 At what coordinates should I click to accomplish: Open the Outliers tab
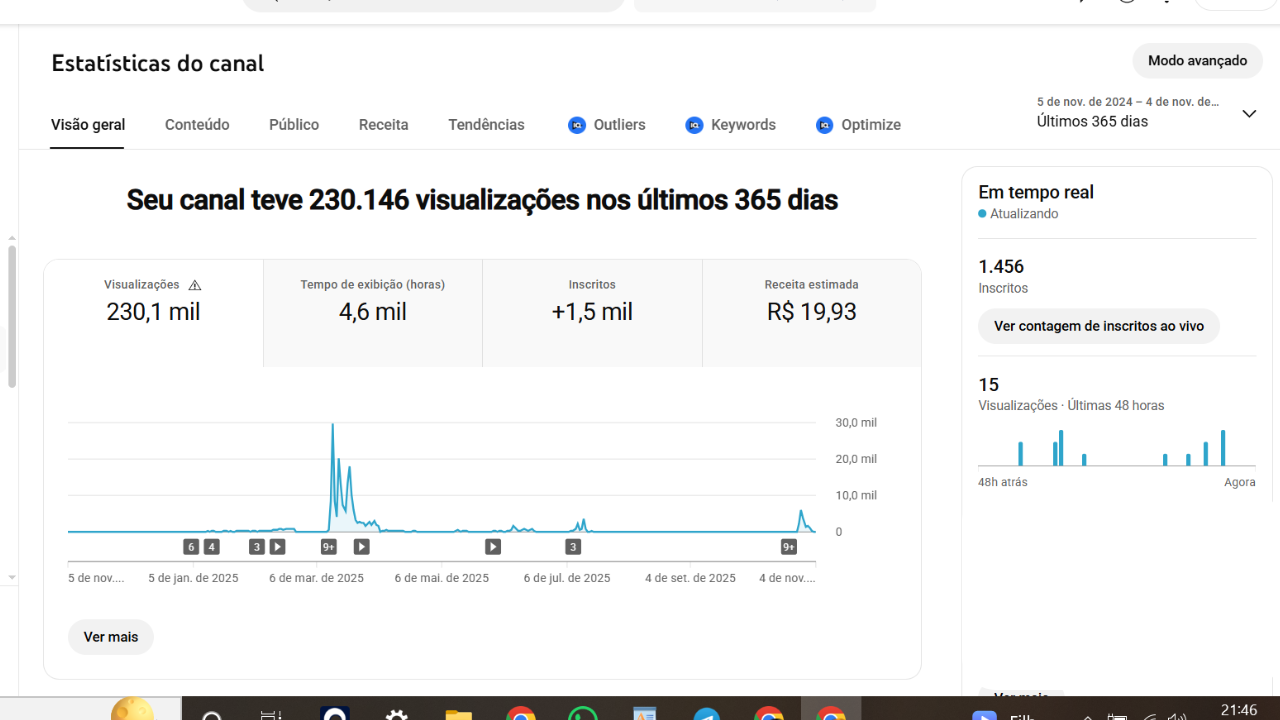click(607, 125)
